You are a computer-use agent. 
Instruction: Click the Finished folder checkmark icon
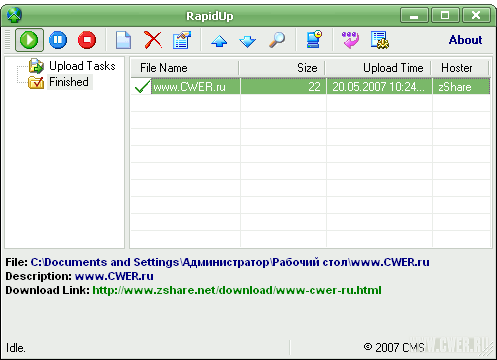click(36, 82)
